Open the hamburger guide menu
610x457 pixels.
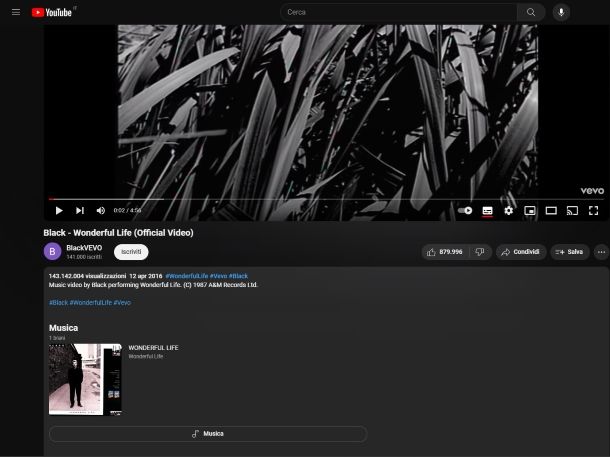tap(16, 12)
